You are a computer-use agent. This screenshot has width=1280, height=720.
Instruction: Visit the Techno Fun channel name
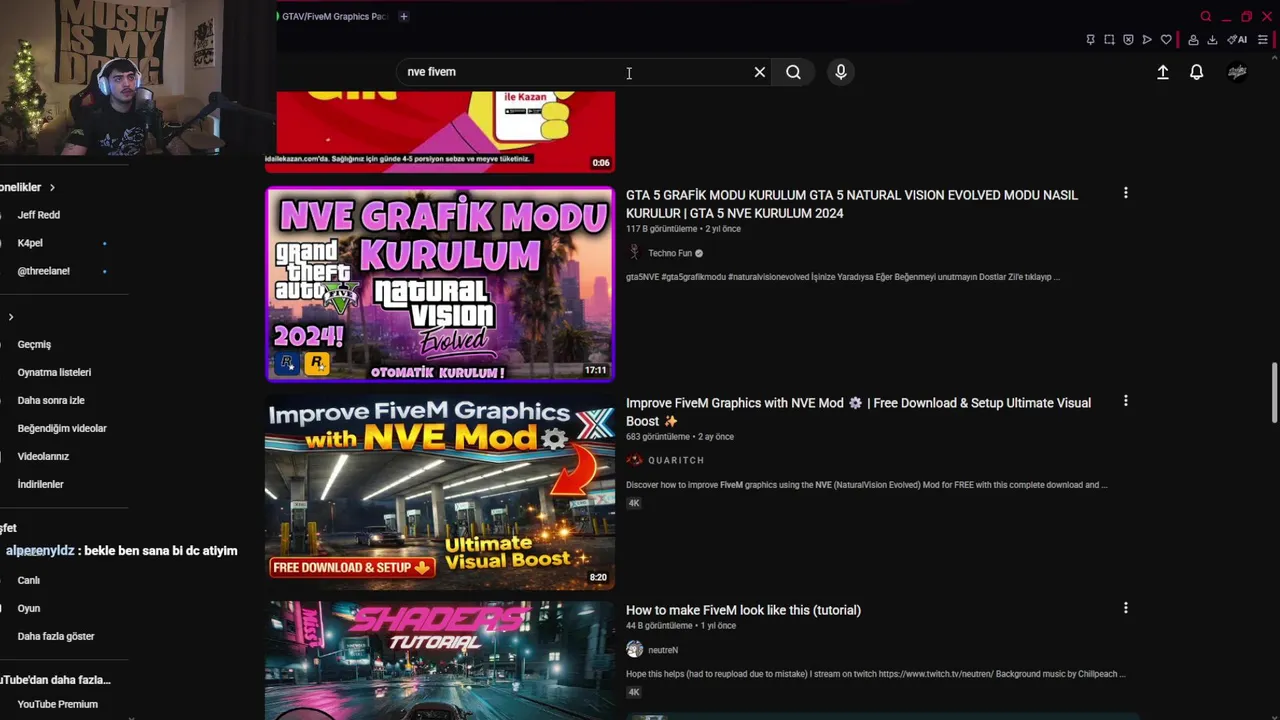pos(670,254)
